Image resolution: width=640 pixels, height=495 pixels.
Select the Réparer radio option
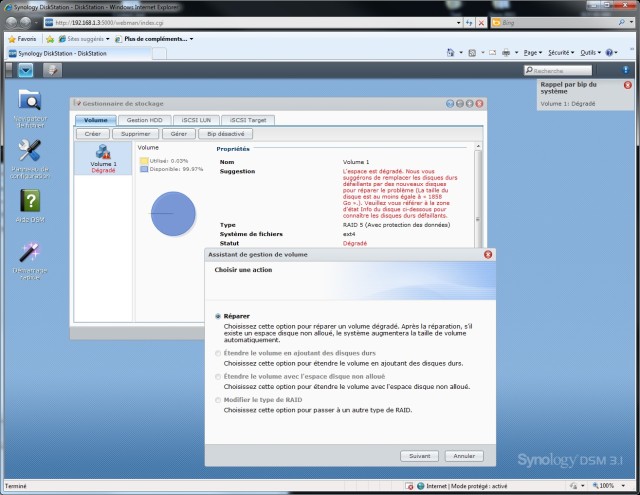(218, 316)
